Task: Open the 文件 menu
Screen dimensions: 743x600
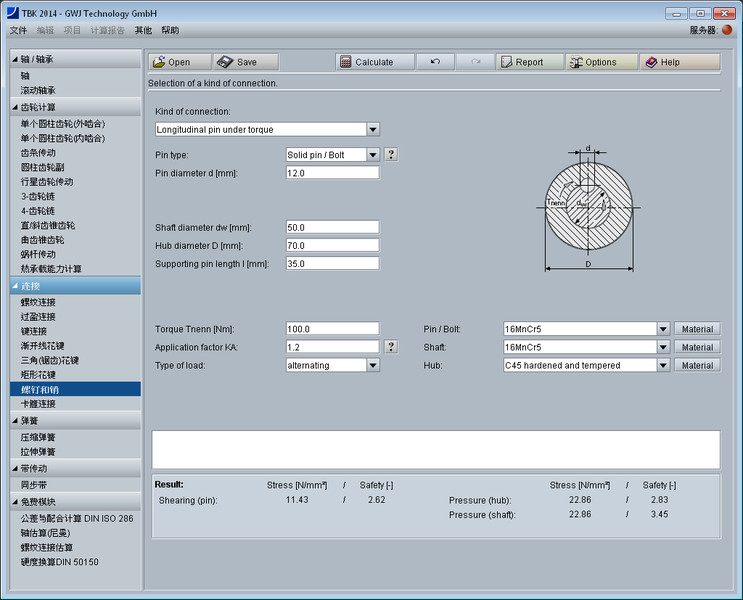Action: click(18, 30)
